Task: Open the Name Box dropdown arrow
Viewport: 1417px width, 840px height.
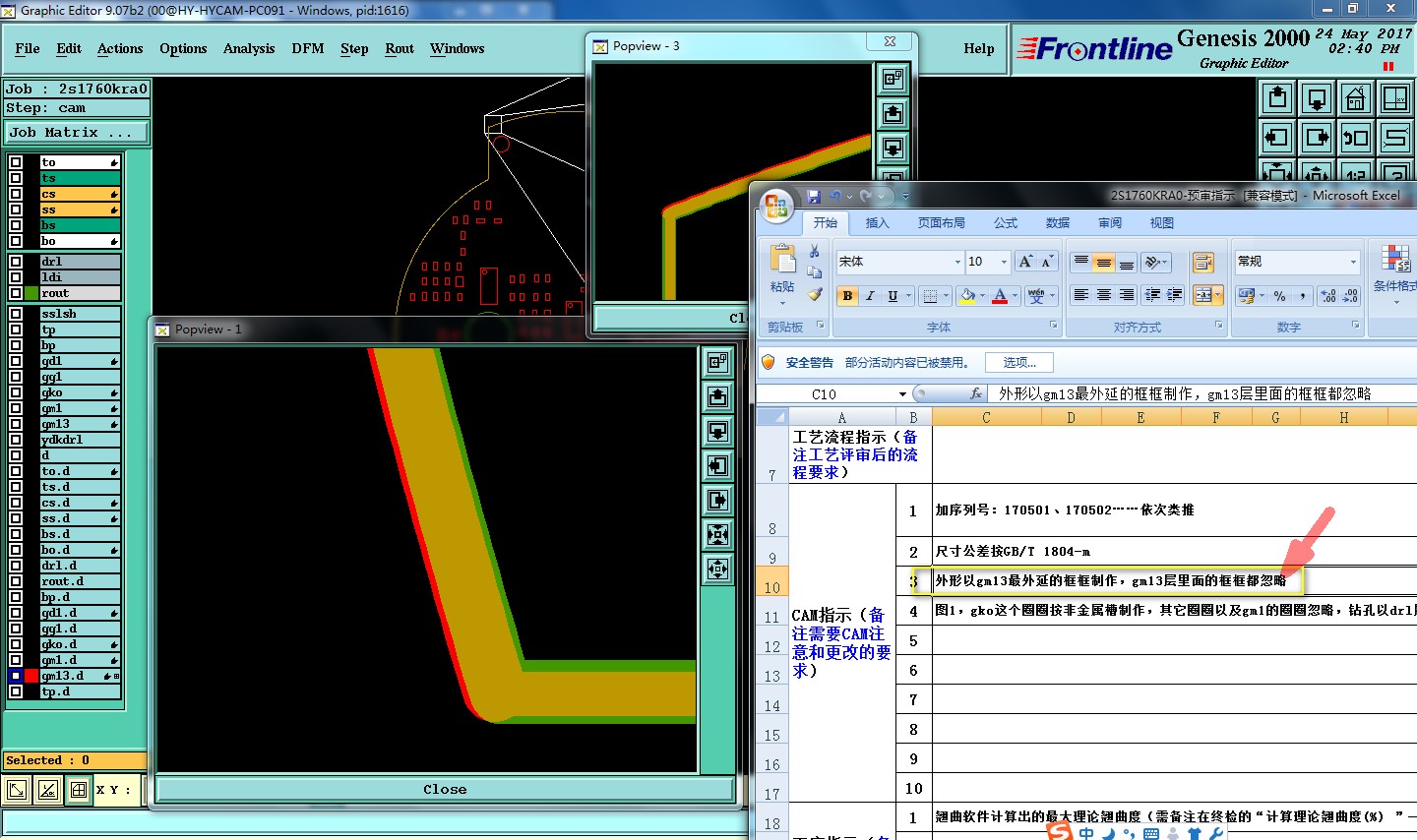Action: 902,394
